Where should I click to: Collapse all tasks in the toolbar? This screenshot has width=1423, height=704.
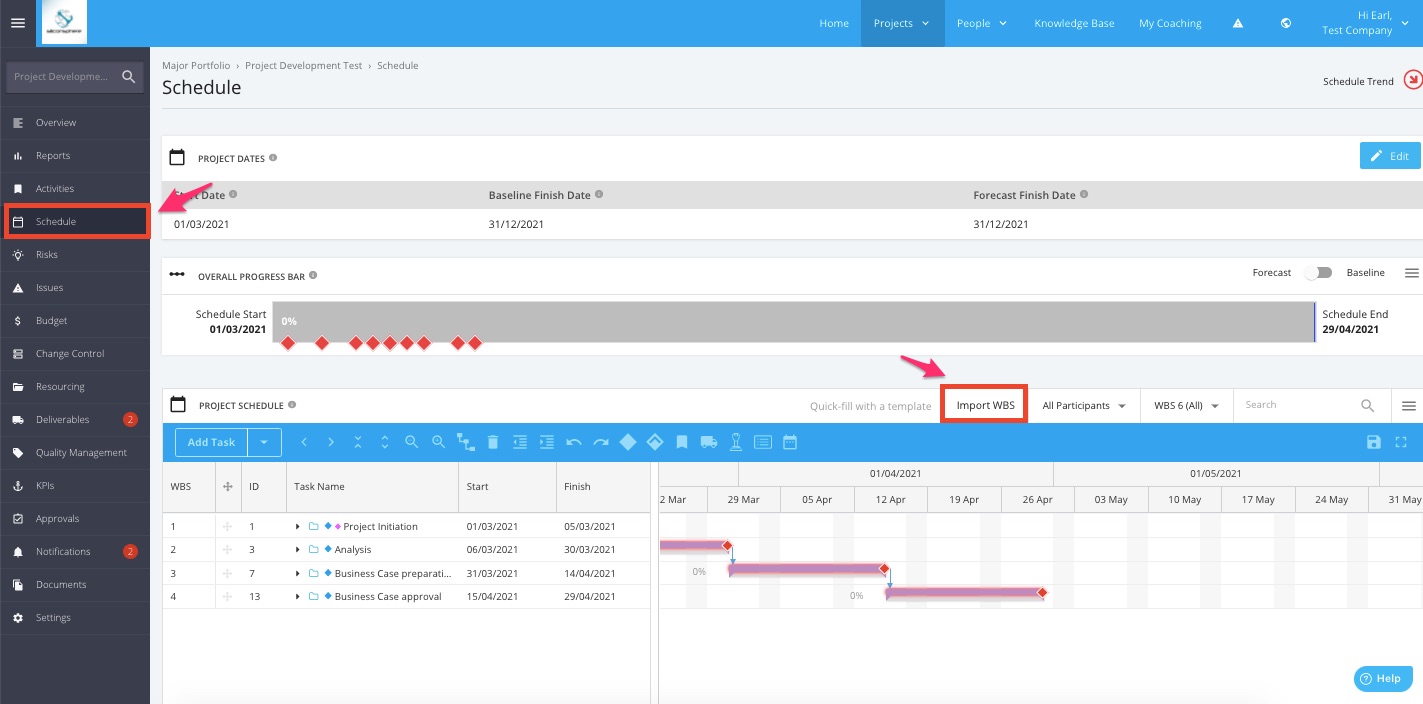pyautogui.click(x=358, y=442)
